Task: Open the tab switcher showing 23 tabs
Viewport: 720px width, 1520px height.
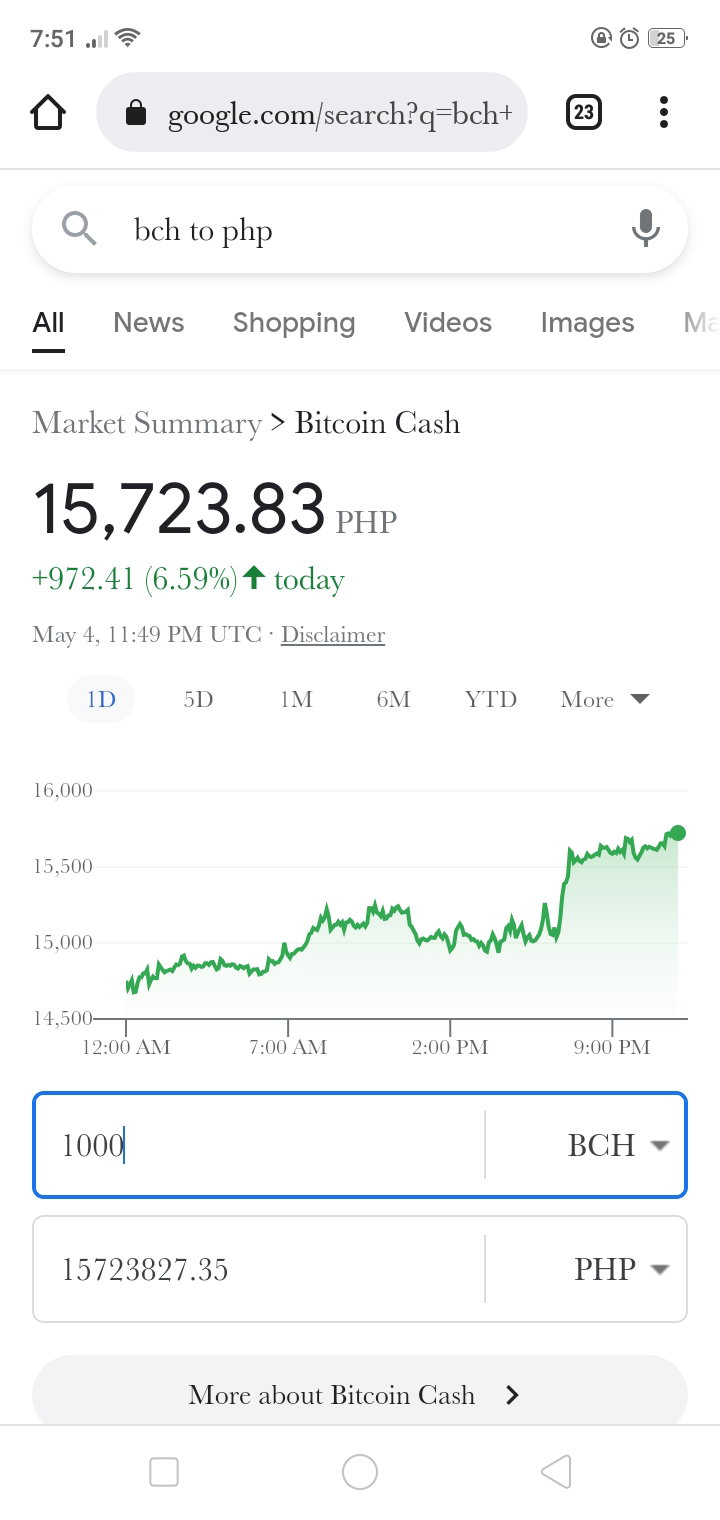Action: (584, 112)
